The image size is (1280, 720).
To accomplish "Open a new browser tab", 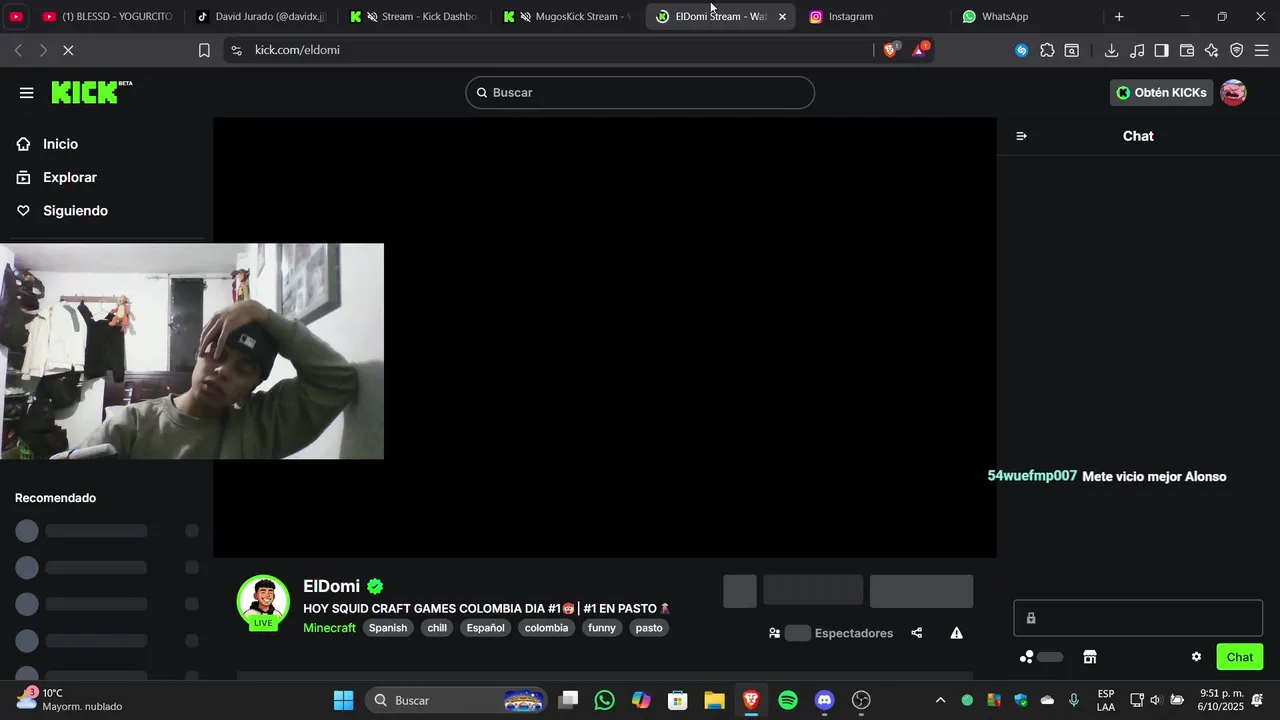I will pos(1119,17).
